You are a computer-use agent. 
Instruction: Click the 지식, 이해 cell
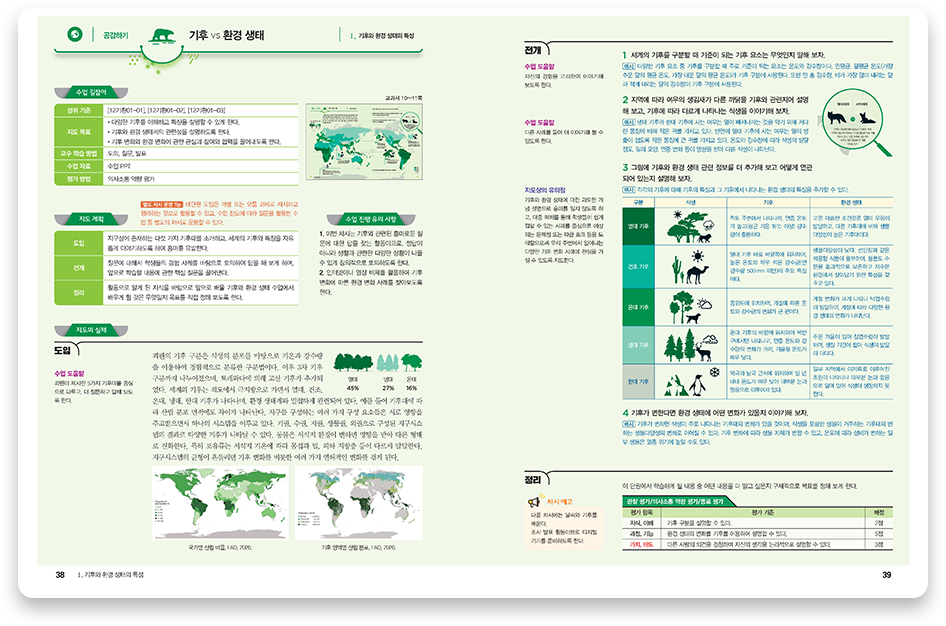pos(641,523)
